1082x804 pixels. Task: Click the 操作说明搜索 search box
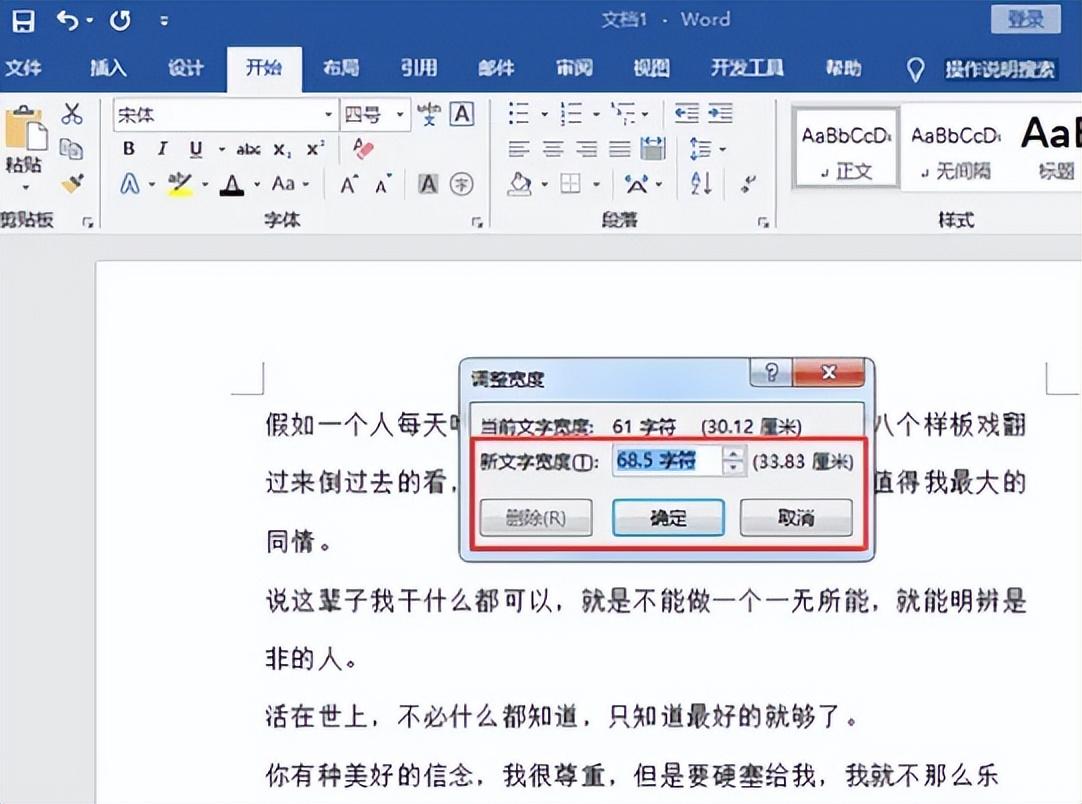point(999,69)
